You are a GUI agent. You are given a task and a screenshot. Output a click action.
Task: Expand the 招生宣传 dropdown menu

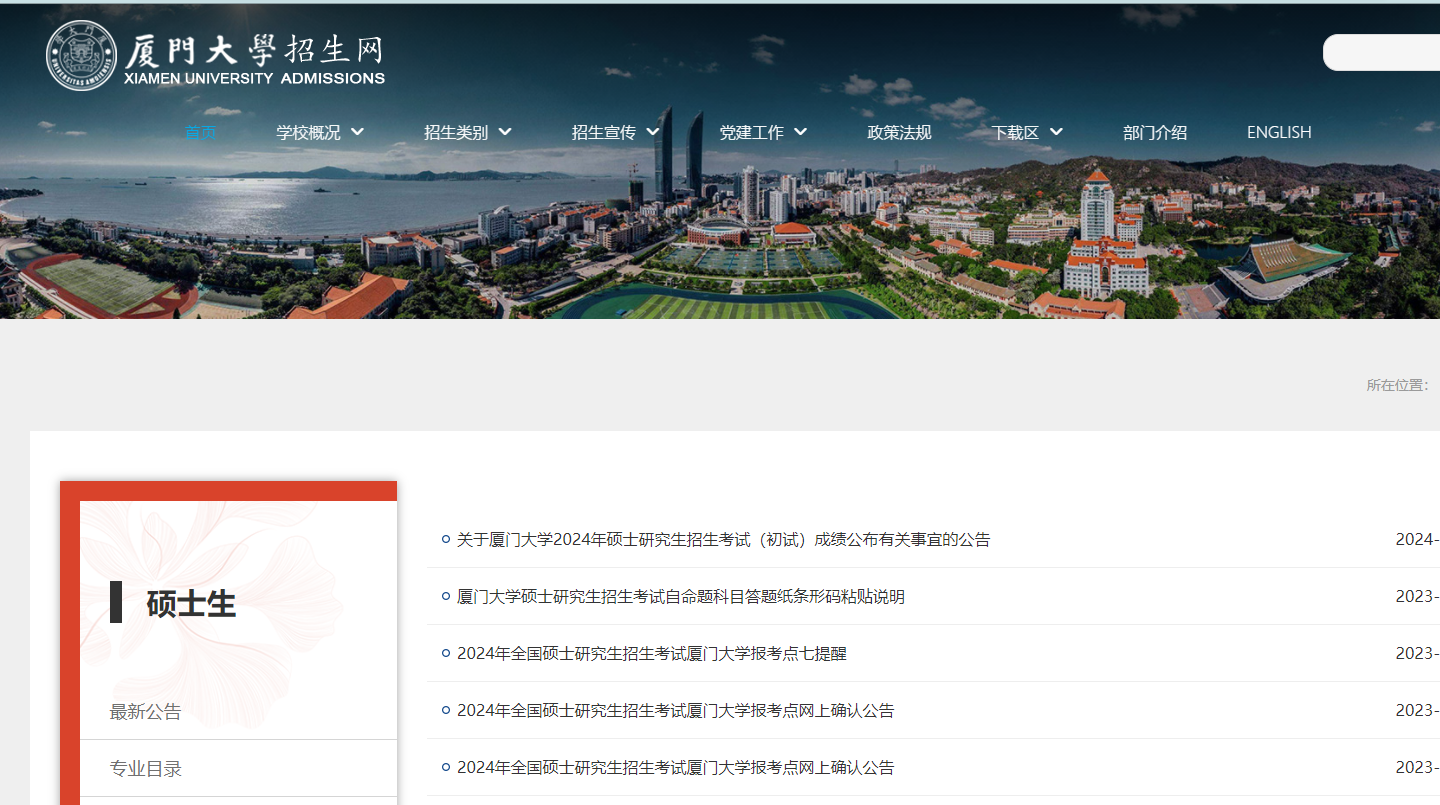tap(614, 131)
